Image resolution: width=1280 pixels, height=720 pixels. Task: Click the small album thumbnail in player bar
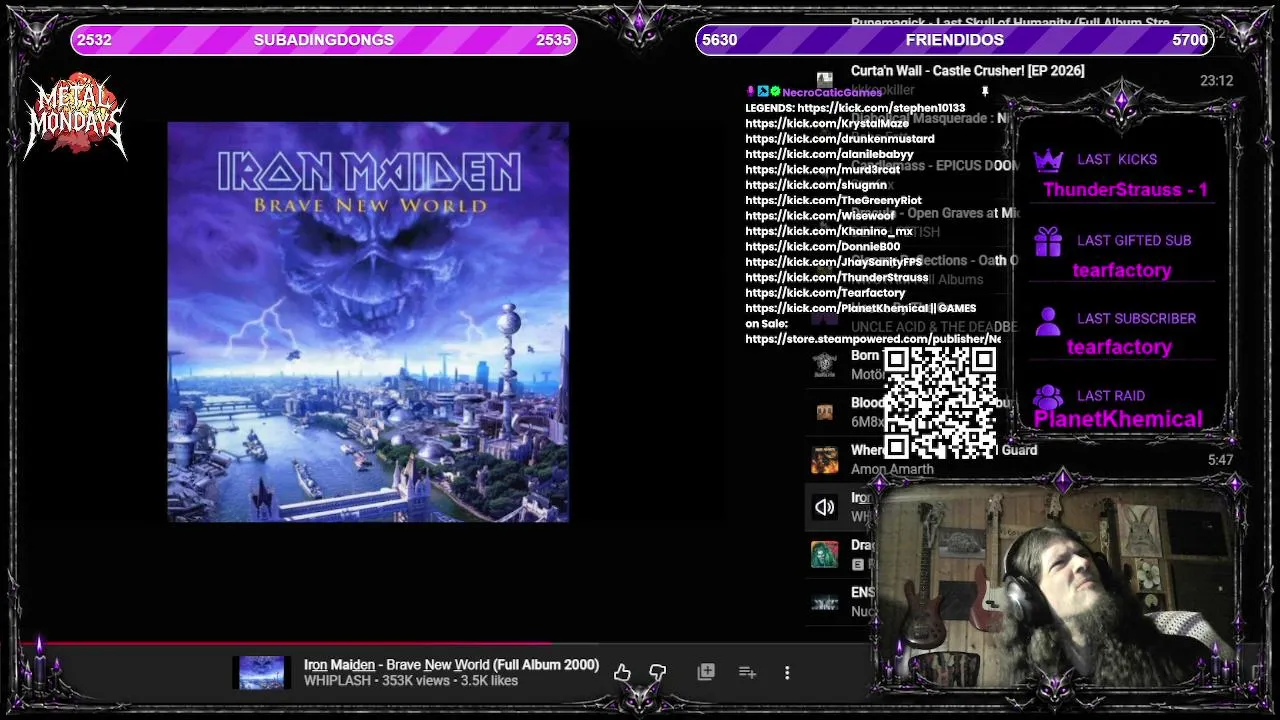261,673
